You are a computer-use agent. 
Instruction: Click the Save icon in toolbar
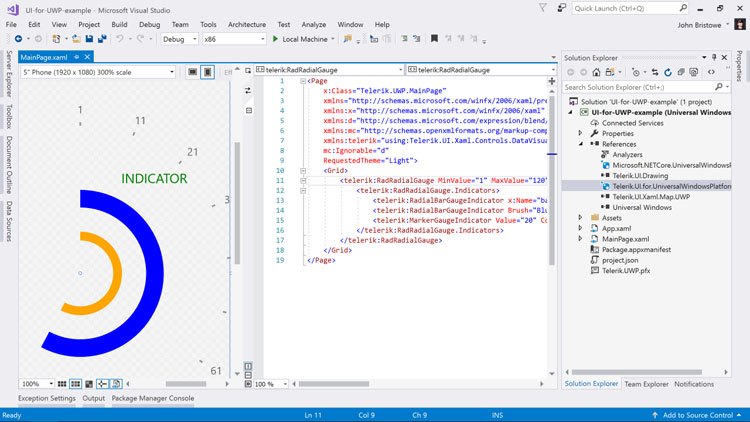89,39
